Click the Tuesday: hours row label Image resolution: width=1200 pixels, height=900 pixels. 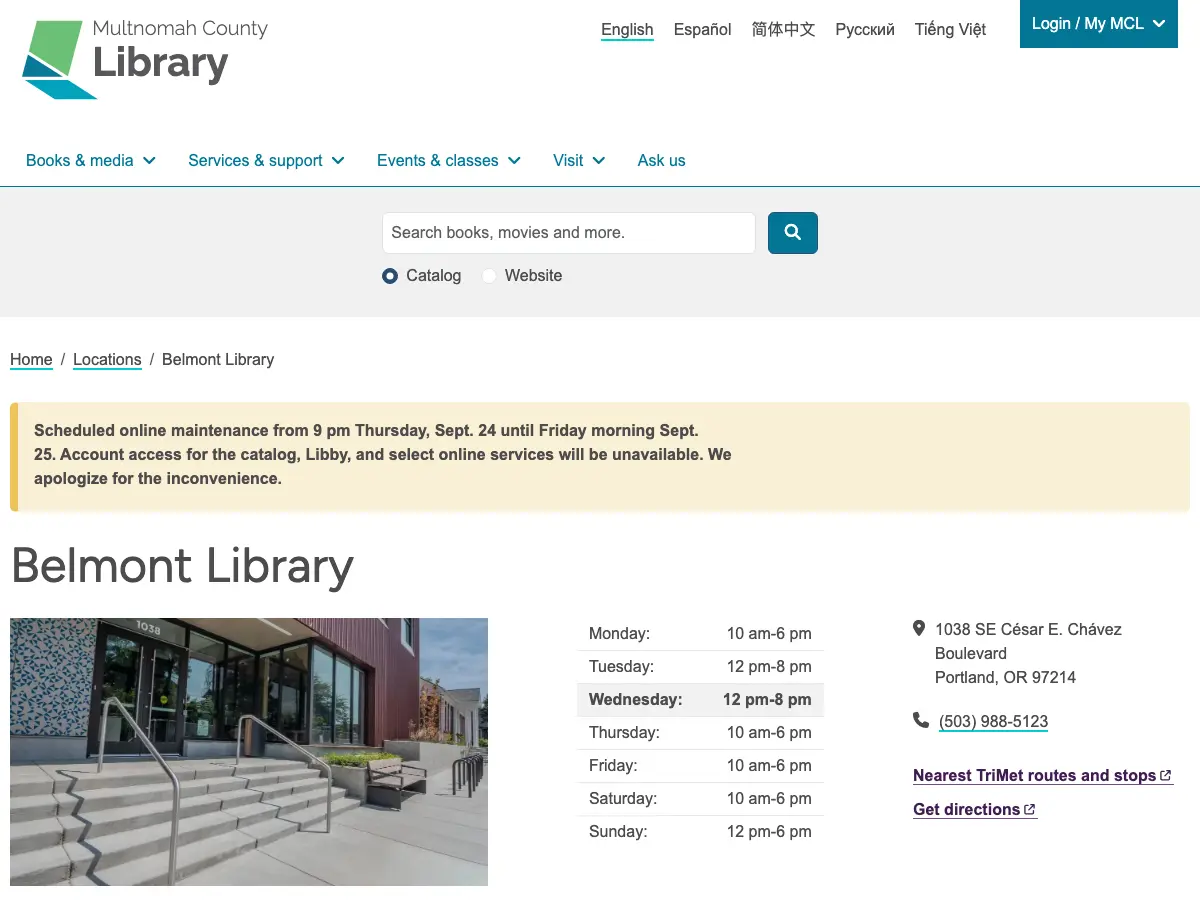(621, 667)
